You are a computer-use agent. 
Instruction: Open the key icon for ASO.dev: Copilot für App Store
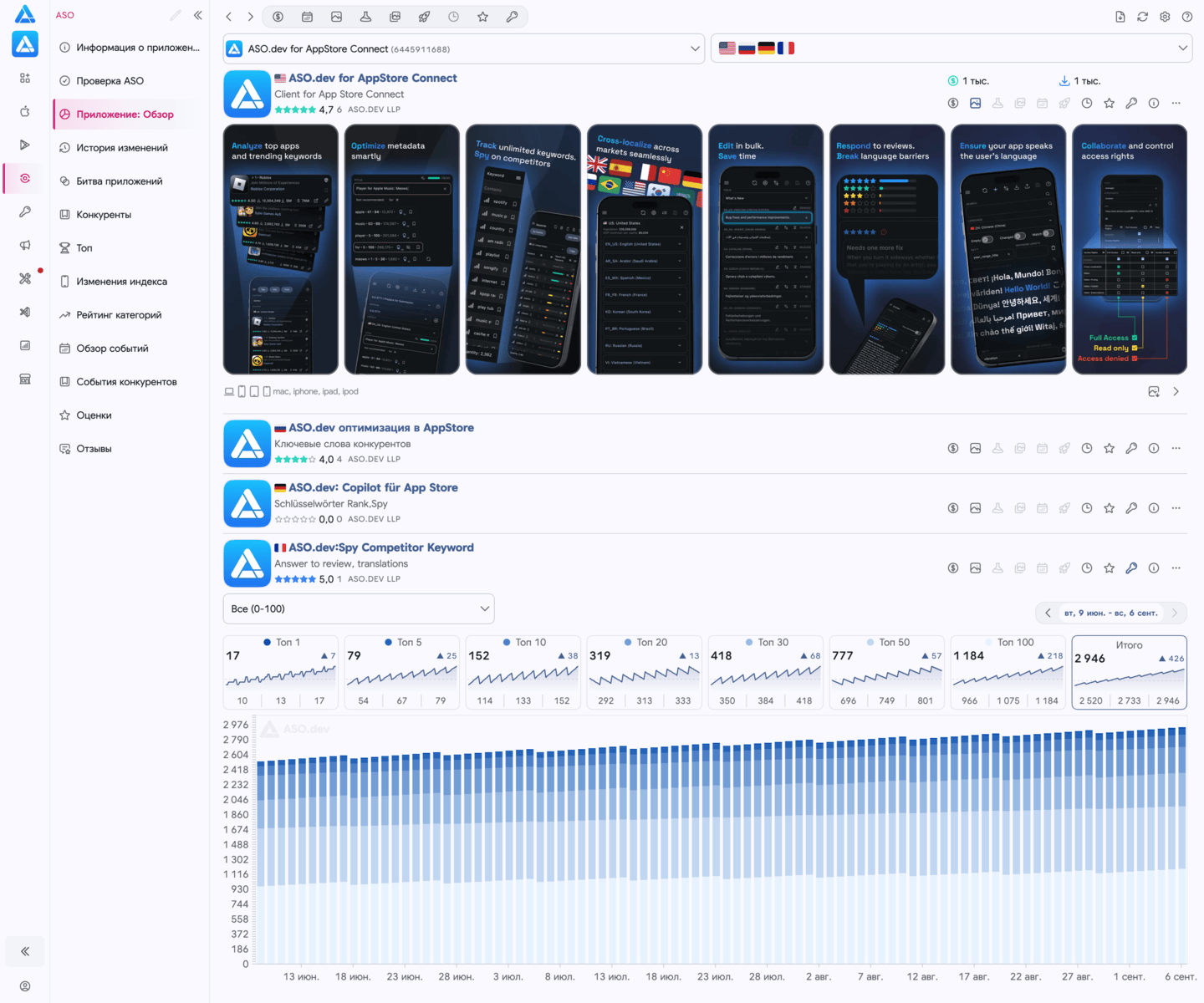(1131, 508)
